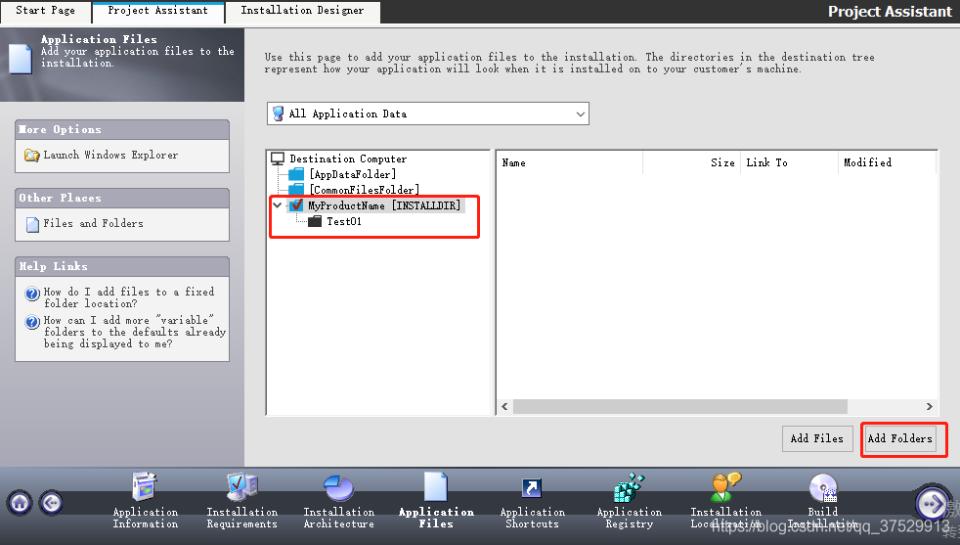Viewport: 960px width, 545px height.
Task: Click the MyProductName checked folder icon
Action: (x=296, y=205)
